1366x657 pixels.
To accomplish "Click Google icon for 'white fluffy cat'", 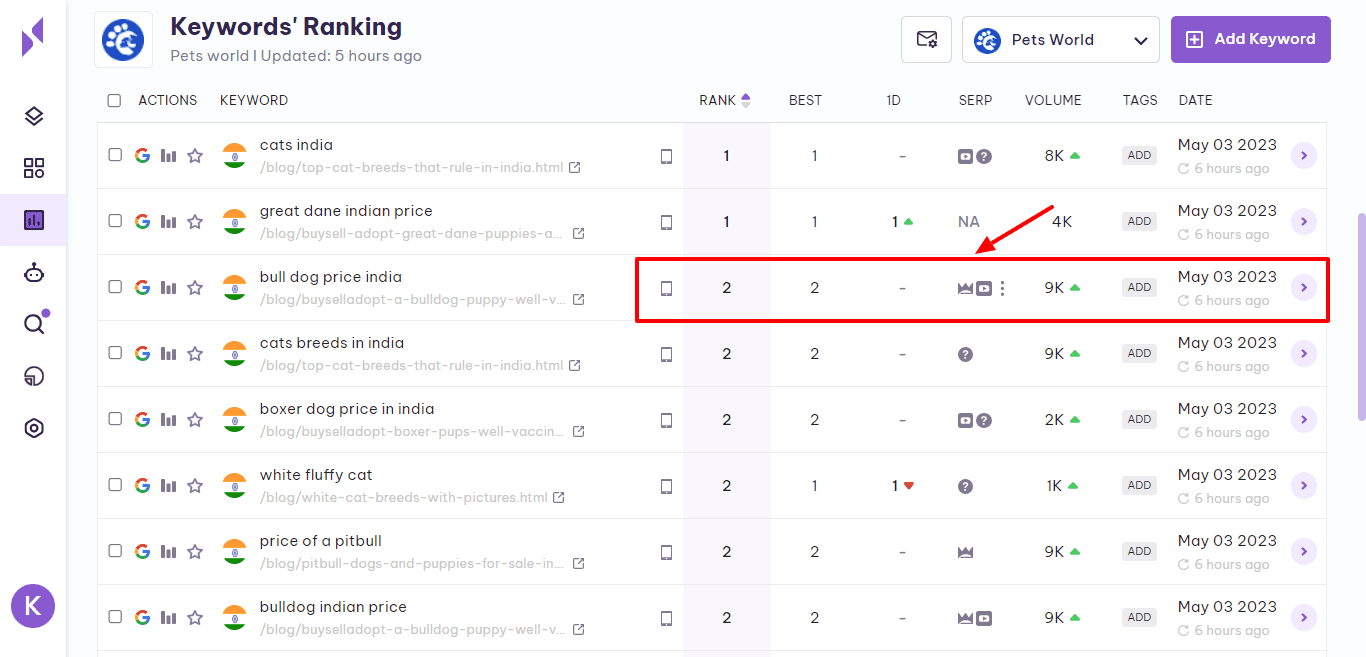I will 142,485.
